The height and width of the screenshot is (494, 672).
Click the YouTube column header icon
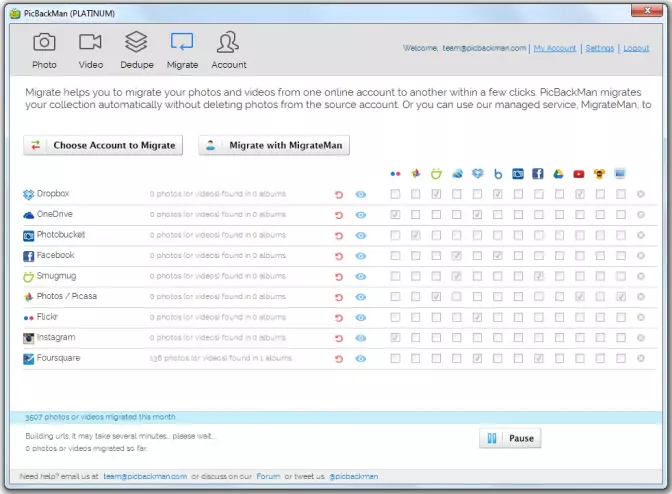coord(579,174)
